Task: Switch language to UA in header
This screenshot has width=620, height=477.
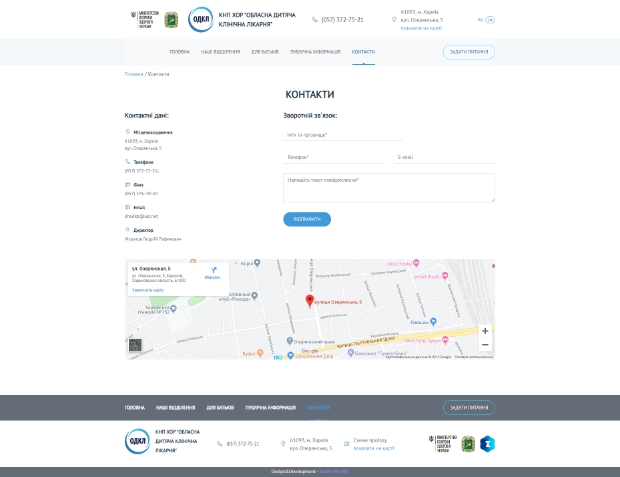Action: pos(490,19)
